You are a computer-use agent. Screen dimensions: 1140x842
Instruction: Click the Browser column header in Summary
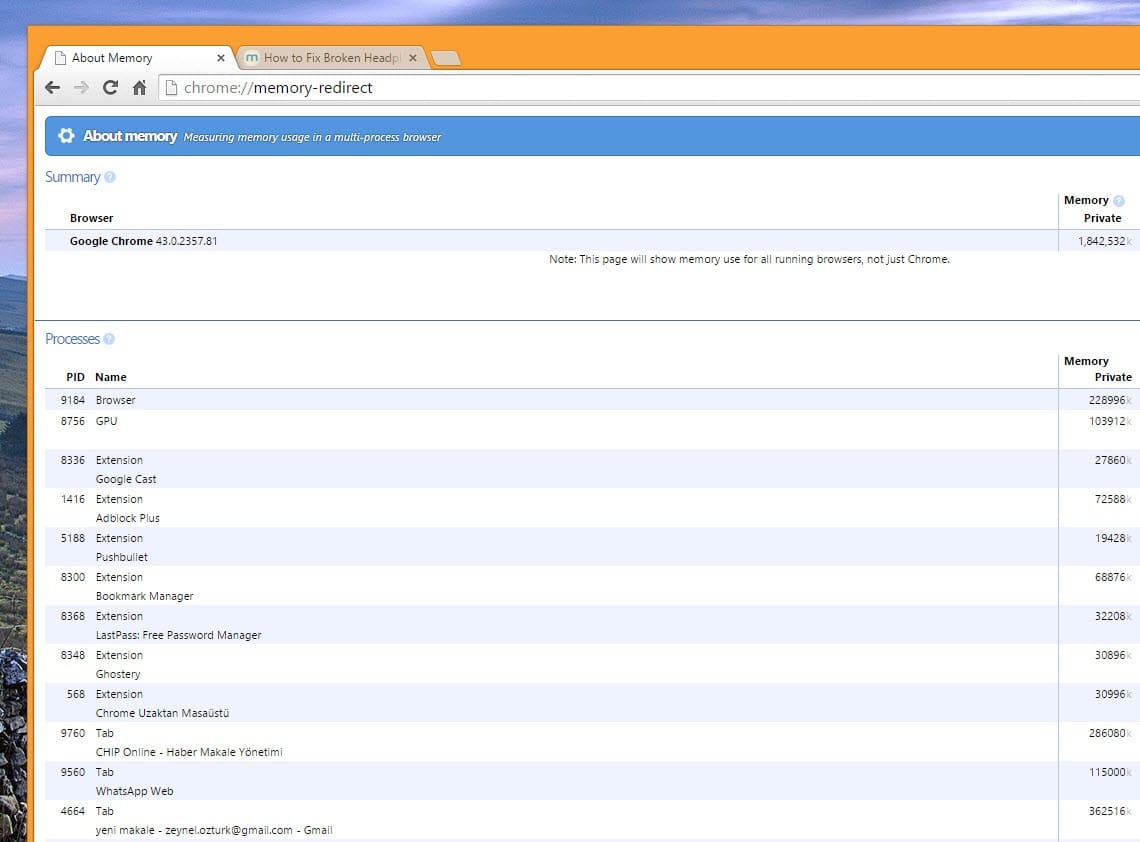92,218
